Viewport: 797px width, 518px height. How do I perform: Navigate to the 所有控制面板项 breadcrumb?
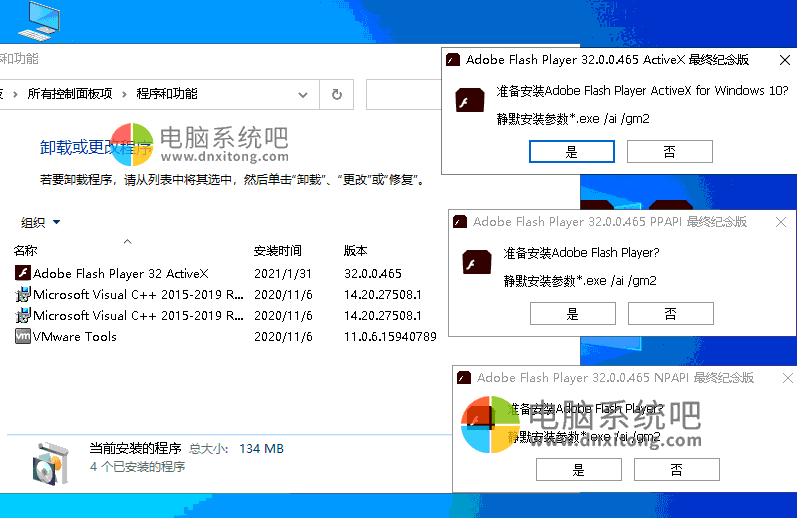click(x=70, y=94)
